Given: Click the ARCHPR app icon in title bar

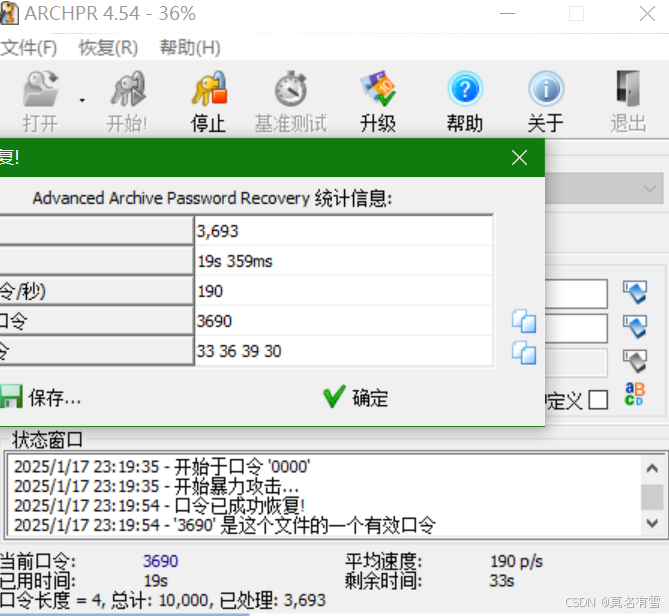Looking at the screenshot, I should [x=9, y=13].
